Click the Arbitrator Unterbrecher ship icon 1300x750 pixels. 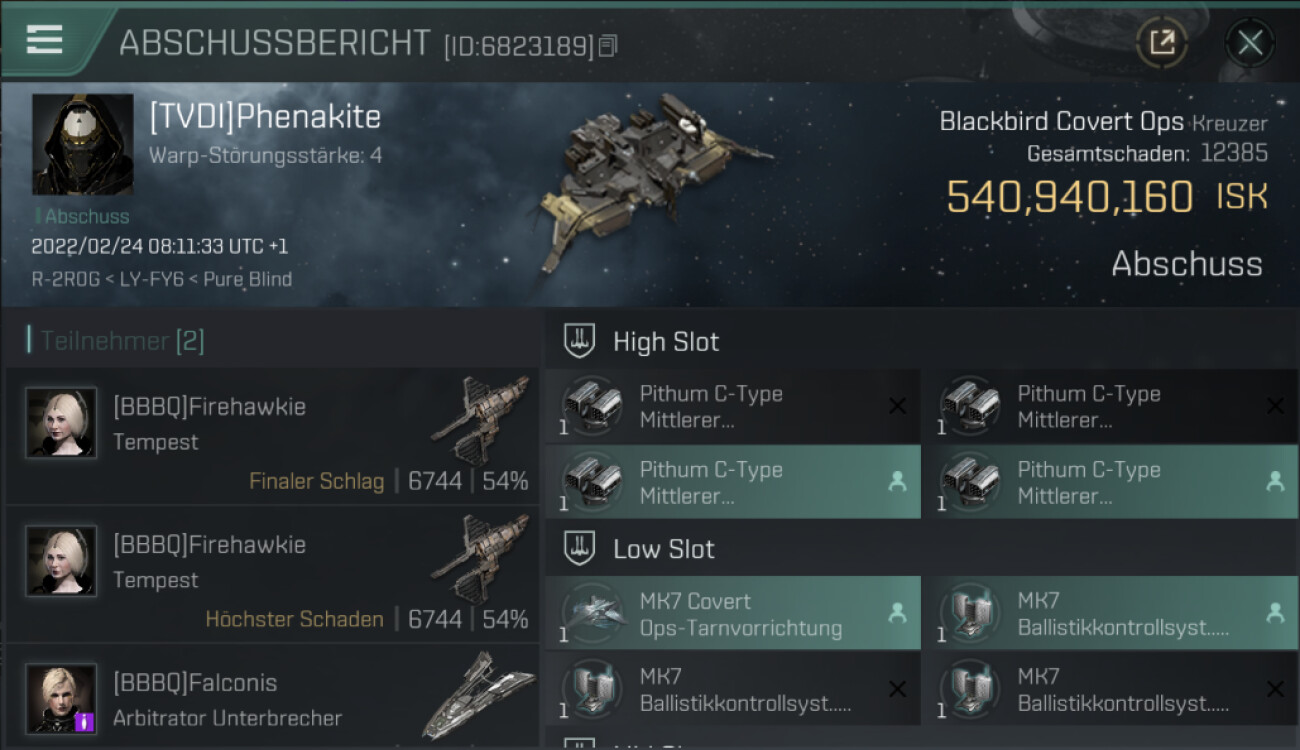click(x=478, y=696)
